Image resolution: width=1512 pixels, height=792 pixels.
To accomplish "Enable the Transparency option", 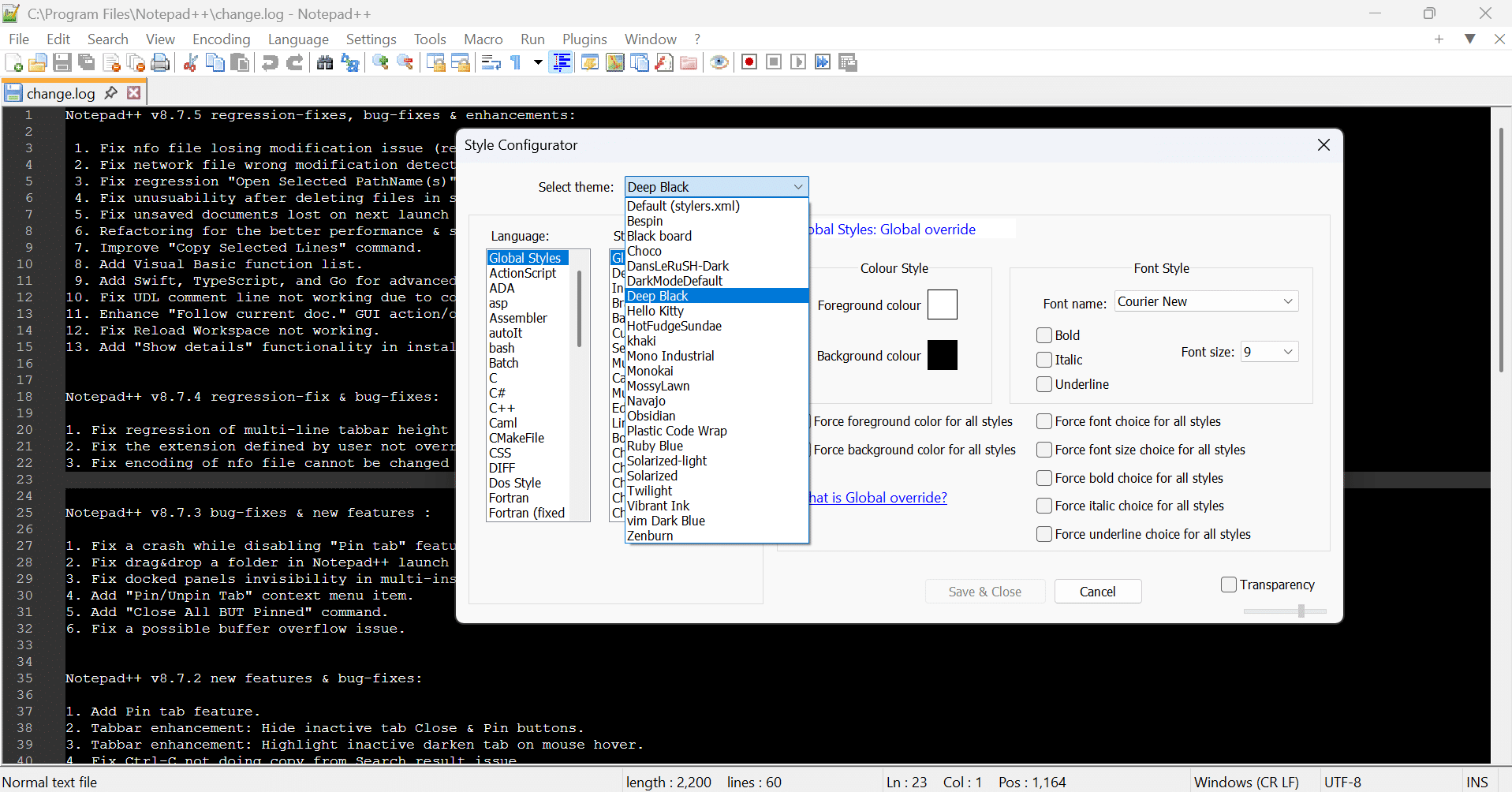I will click(1228, 585).
